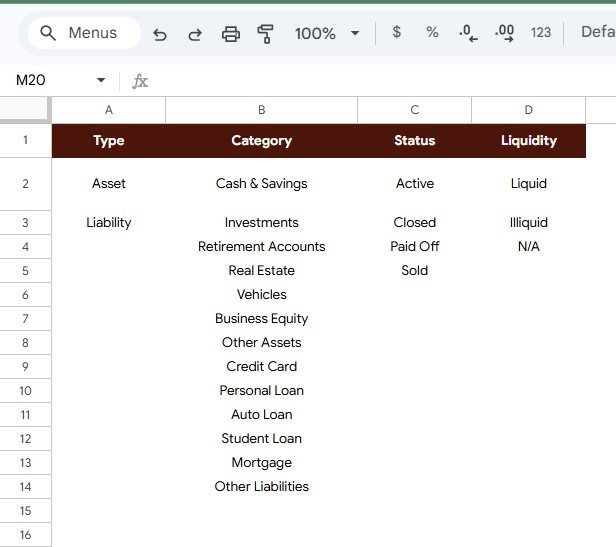The height and width of the screenshot is (547, 616).
Task: Select column B header
Action: pos(262,110)
